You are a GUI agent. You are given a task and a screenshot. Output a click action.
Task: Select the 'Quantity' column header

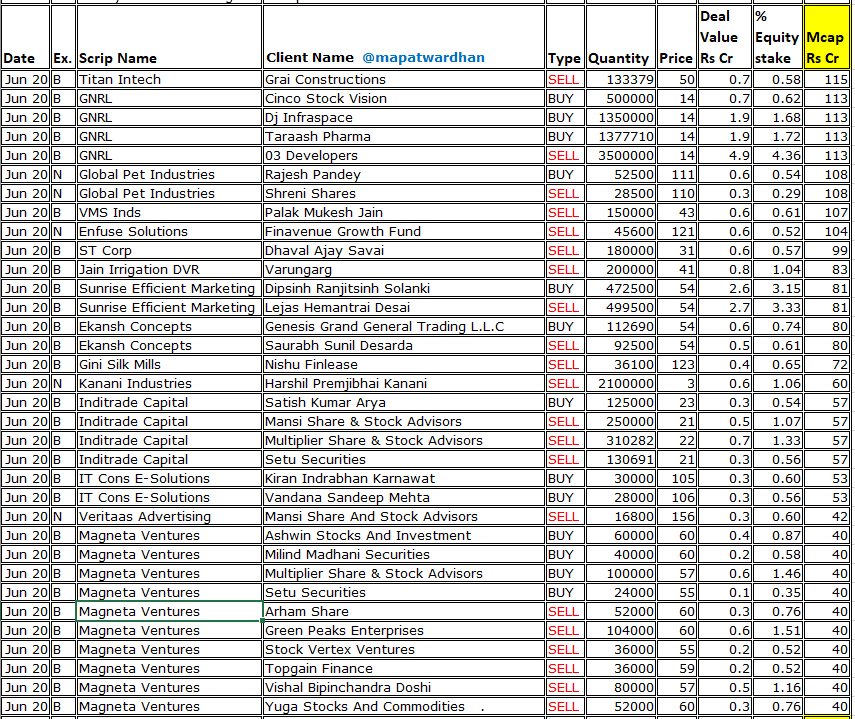coord(621,37)
